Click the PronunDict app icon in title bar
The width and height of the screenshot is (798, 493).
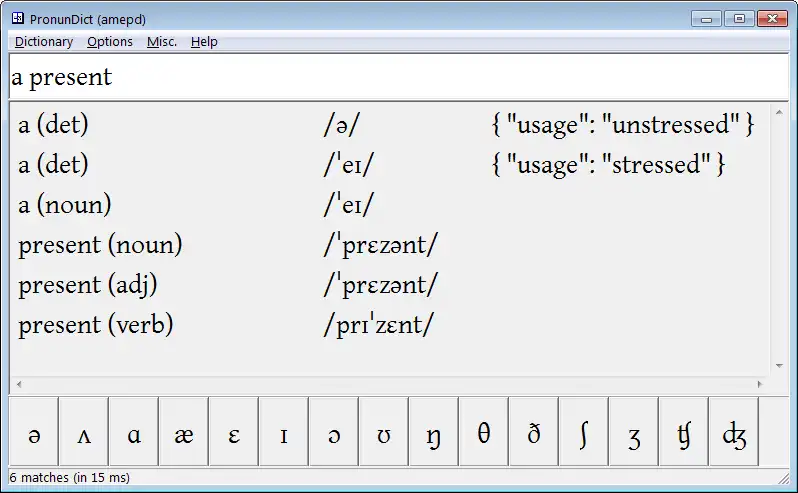click(x=18, y=19)
